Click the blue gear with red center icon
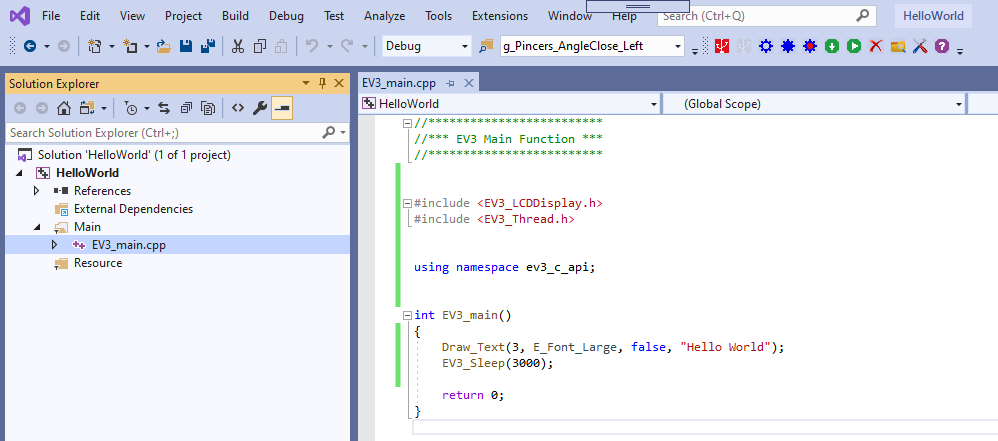 pyautogui.click(x=810, y=46)
